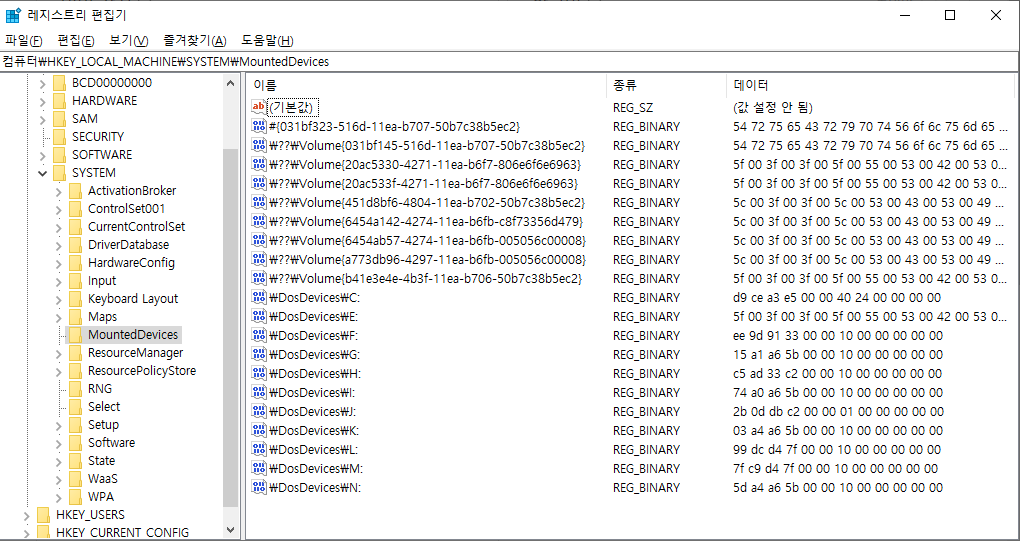Click binary icon of \DosDevices\M: value
This screenshot has height=541, width=1020.
click(x=259, y=469)
